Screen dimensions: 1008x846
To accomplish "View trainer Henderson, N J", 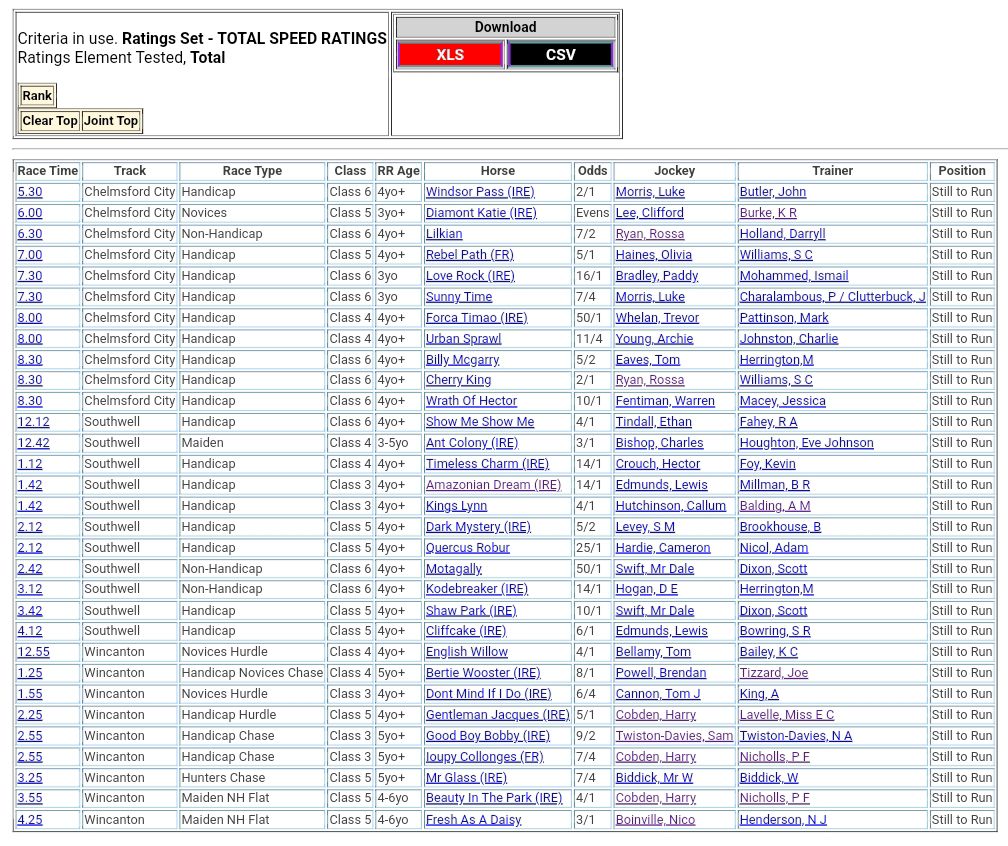I will pos(783,820).
